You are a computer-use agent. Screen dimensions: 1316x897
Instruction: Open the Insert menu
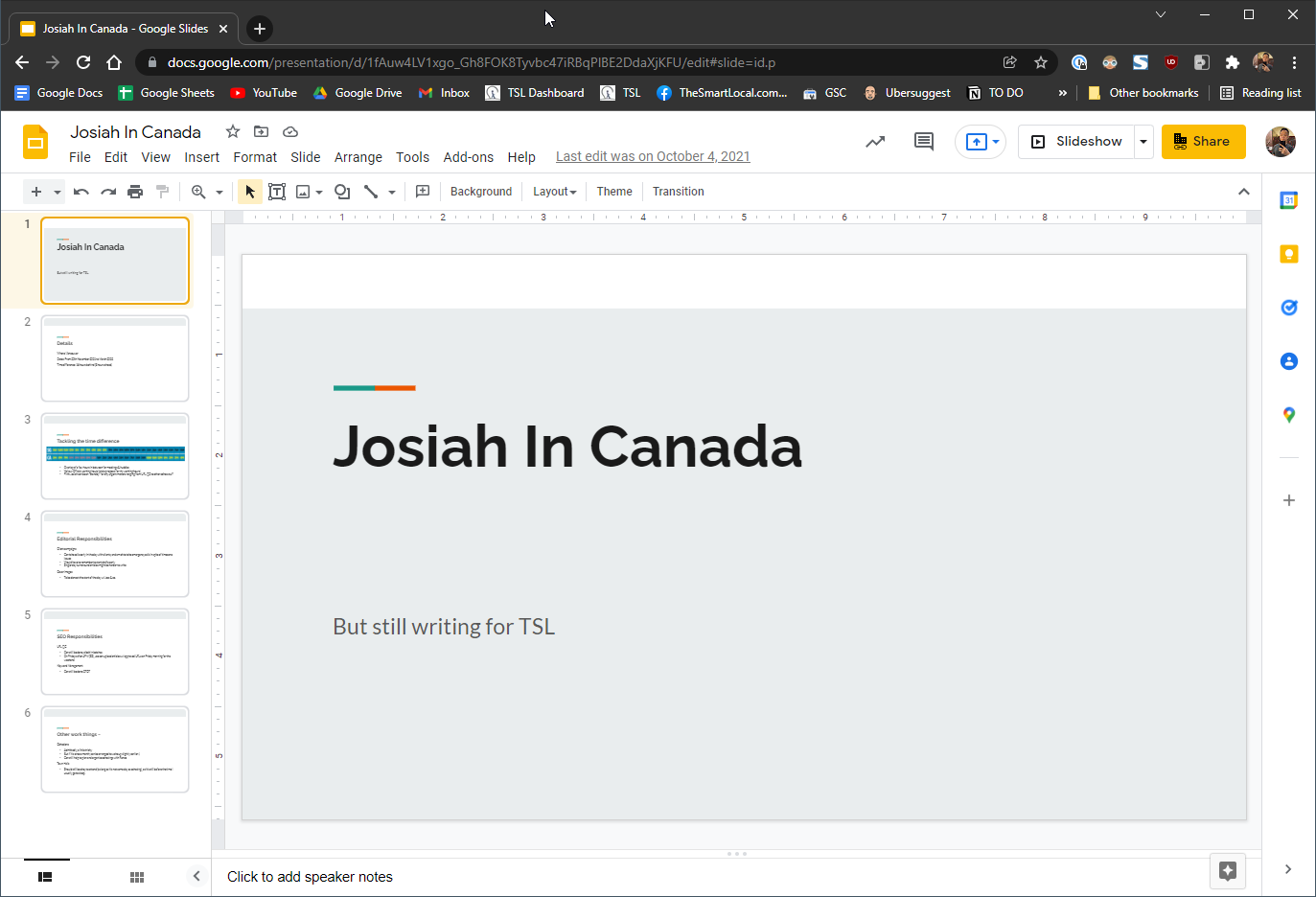click(201, 157)
